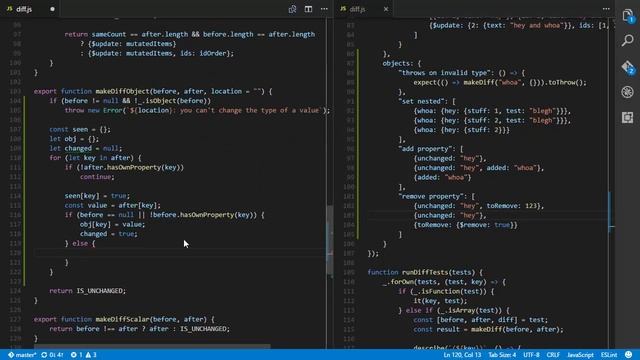Open the Extensions view icon

(628, 118)
